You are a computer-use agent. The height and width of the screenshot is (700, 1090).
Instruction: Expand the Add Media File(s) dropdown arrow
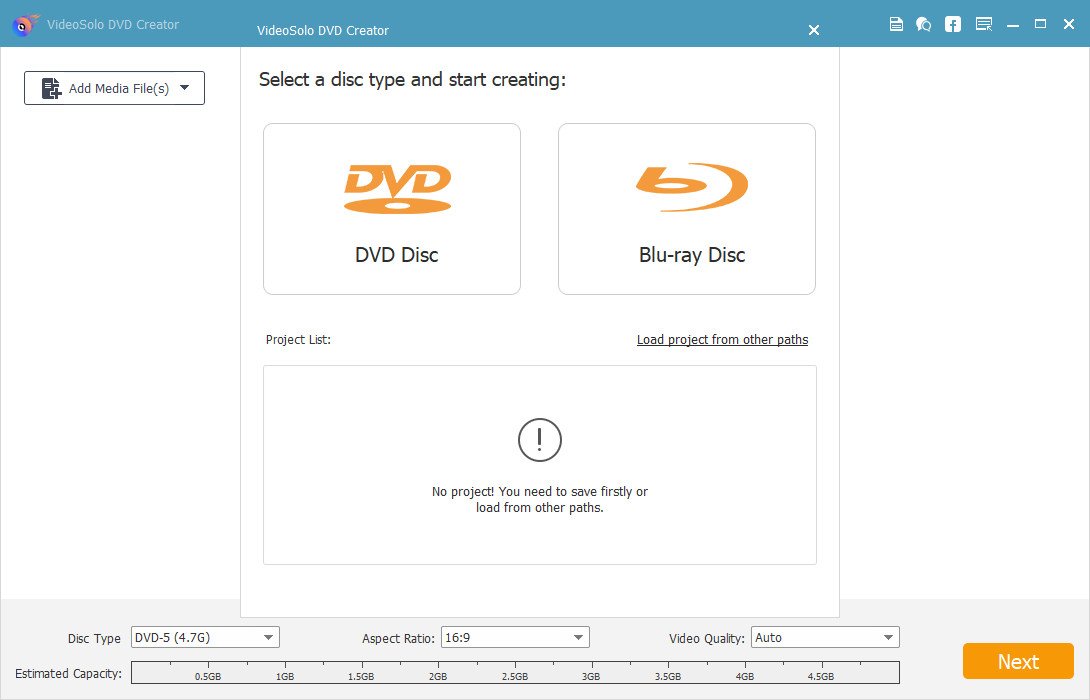(184, 88)
